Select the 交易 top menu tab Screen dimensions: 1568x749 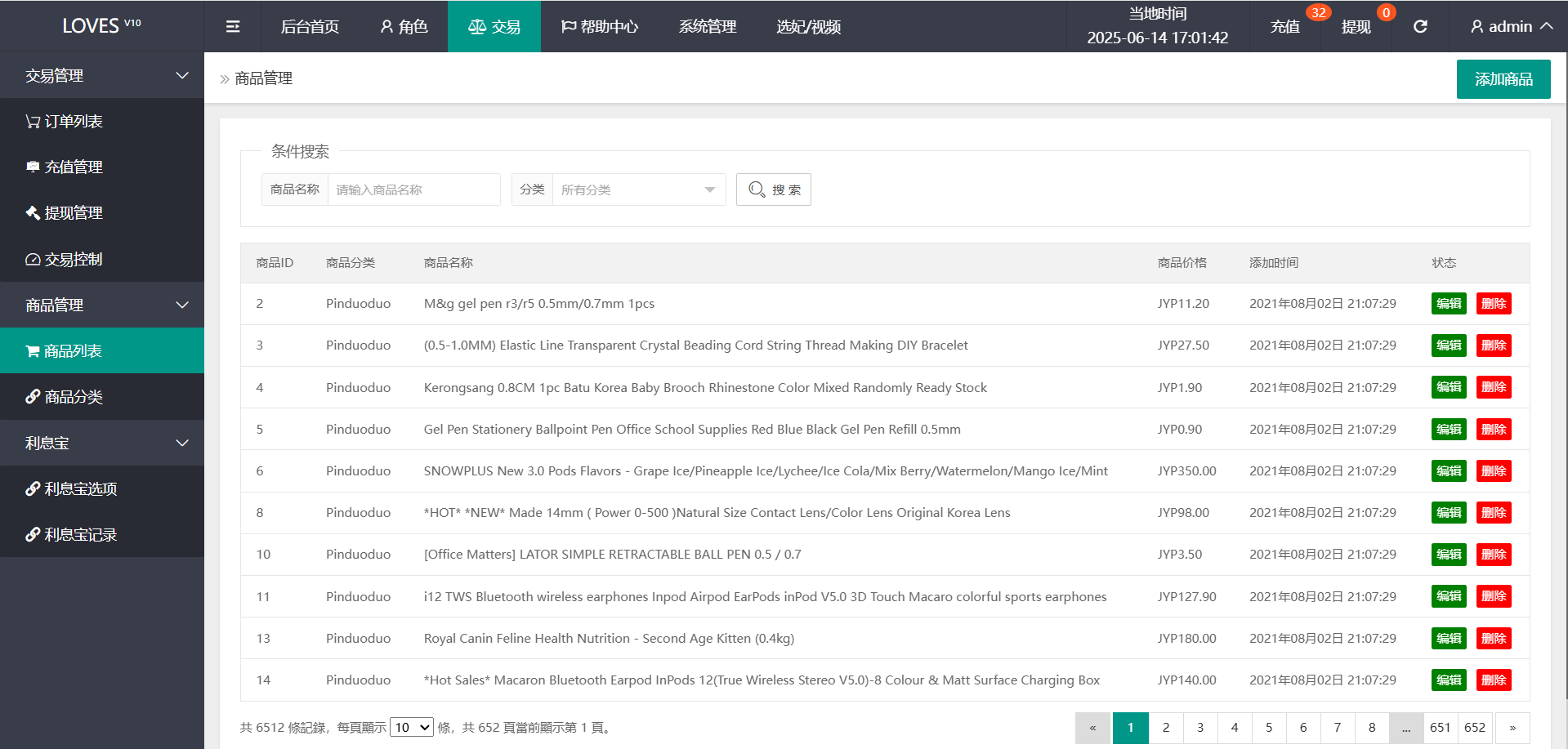point(494,27)
